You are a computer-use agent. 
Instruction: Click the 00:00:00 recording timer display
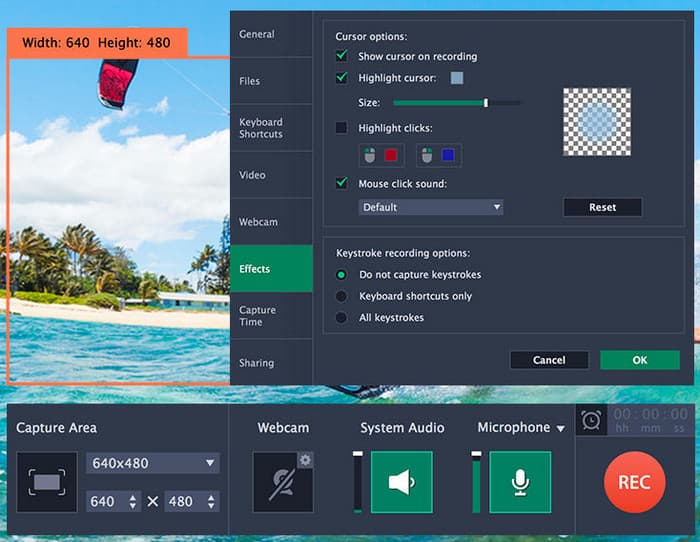(x=650, y=420)
